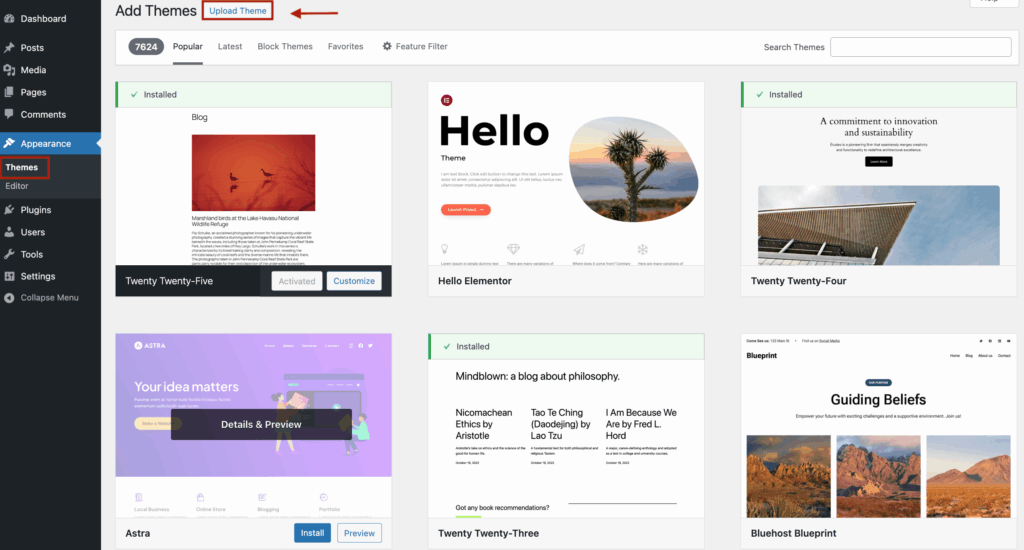Click the Comments bubble icon

click(9, 114)
